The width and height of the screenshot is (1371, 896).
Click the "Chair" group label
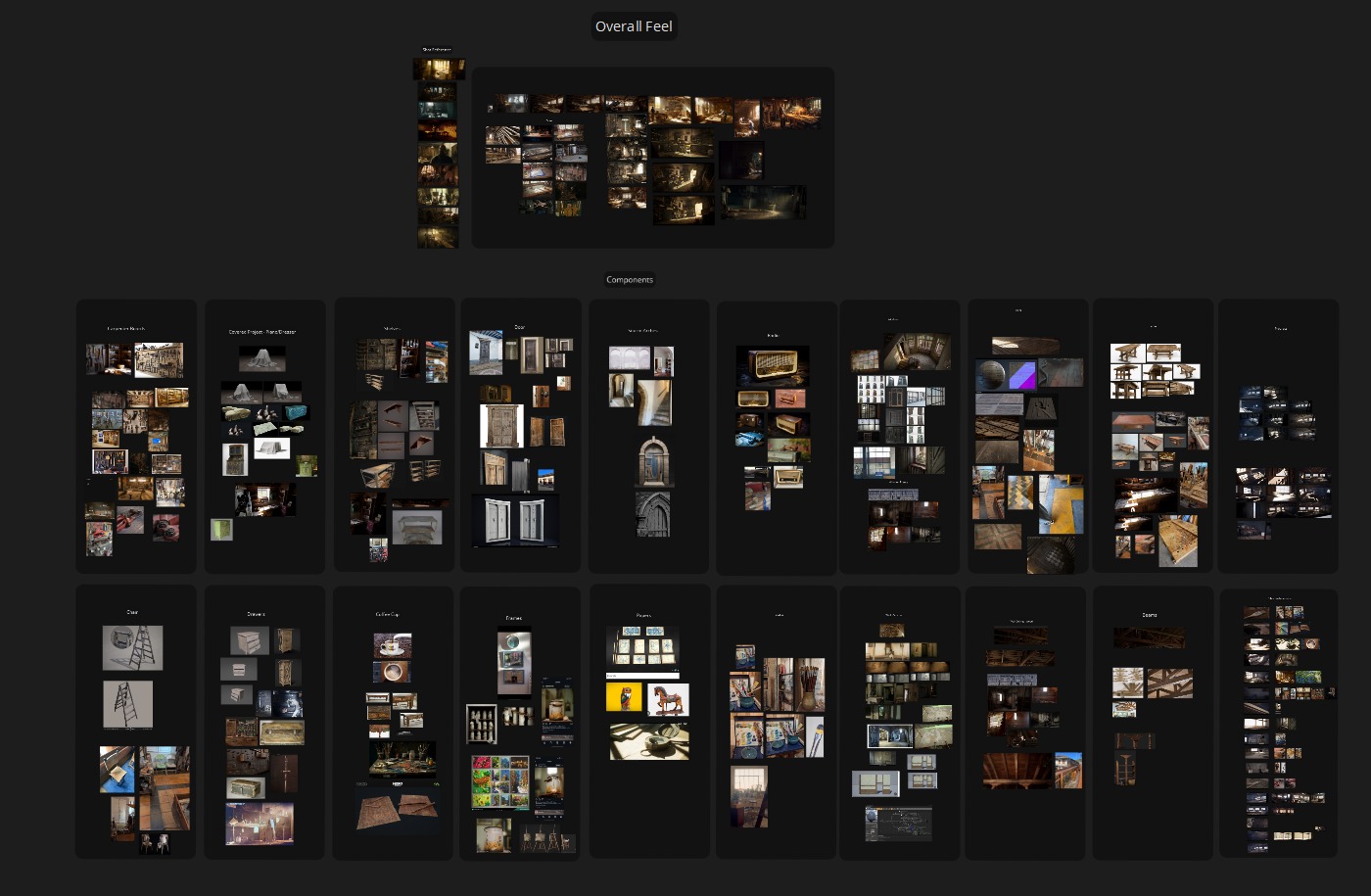132,612
